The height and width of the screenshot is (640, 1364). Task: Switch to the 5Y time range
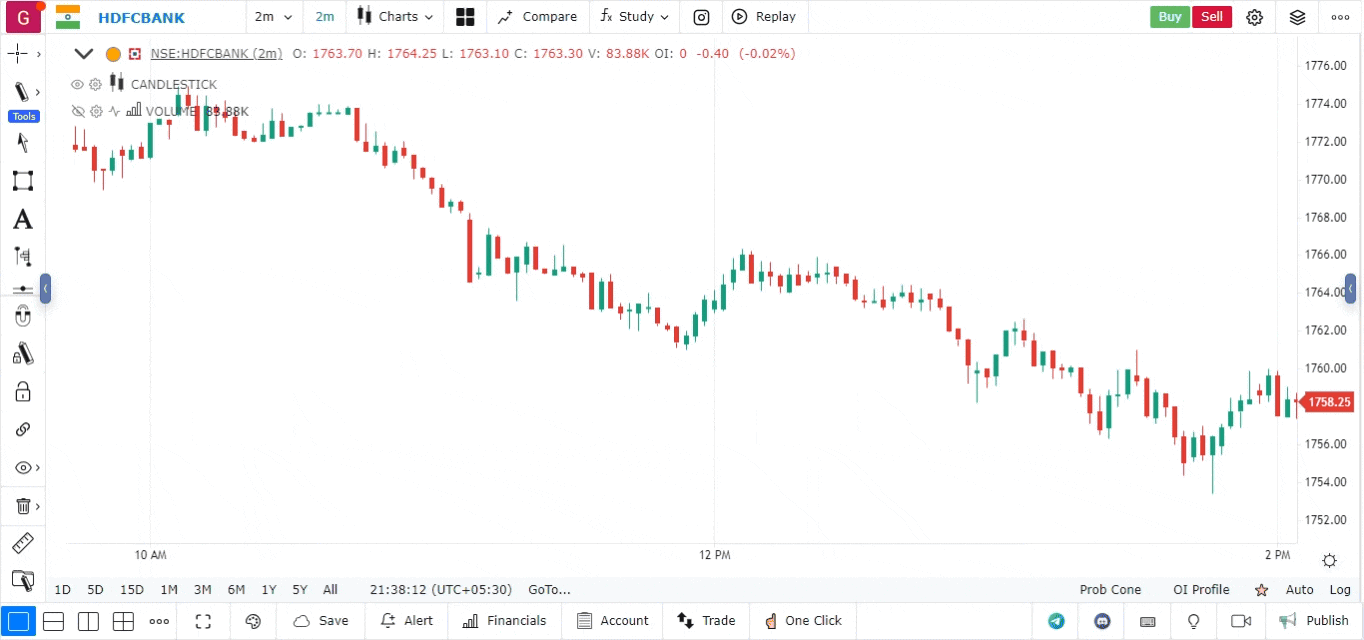299,590
